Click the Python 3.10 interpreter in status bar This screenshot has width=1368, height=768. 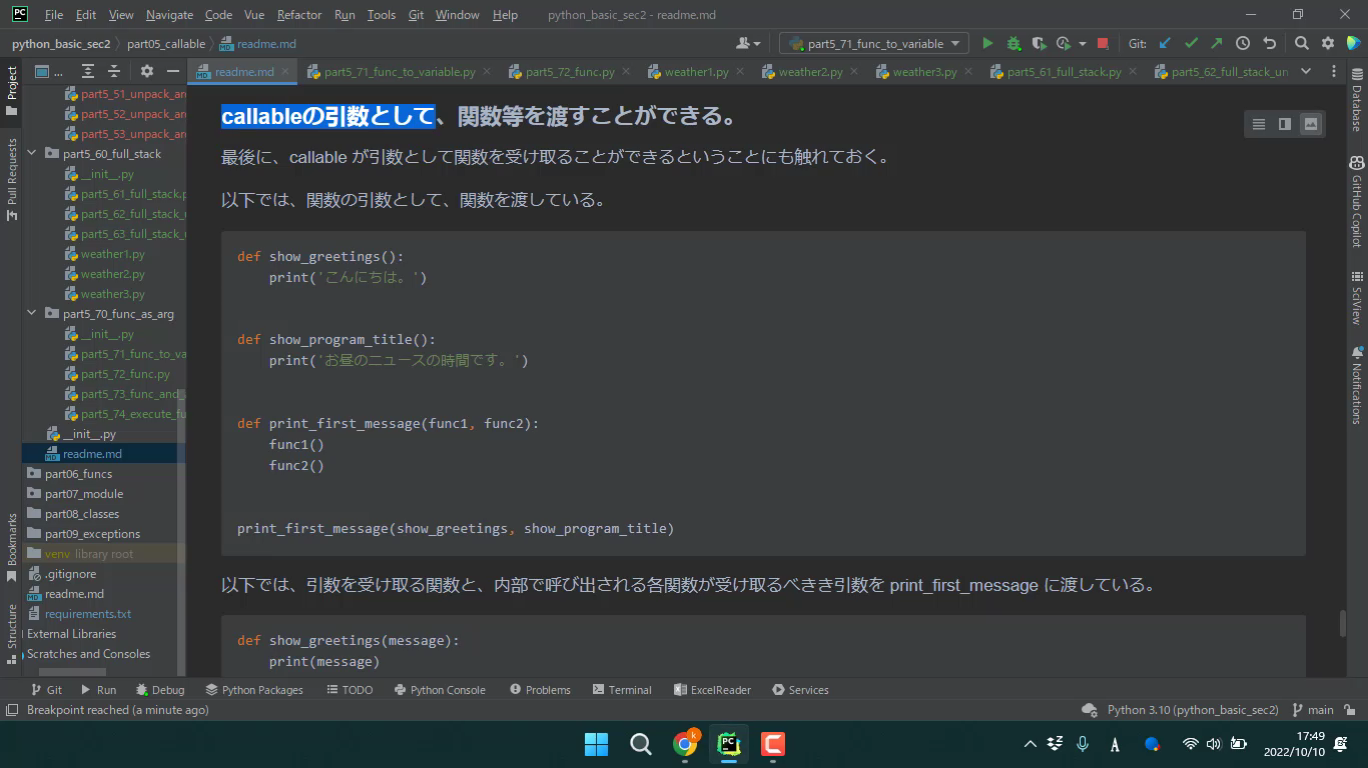(x=1191, y=710)
